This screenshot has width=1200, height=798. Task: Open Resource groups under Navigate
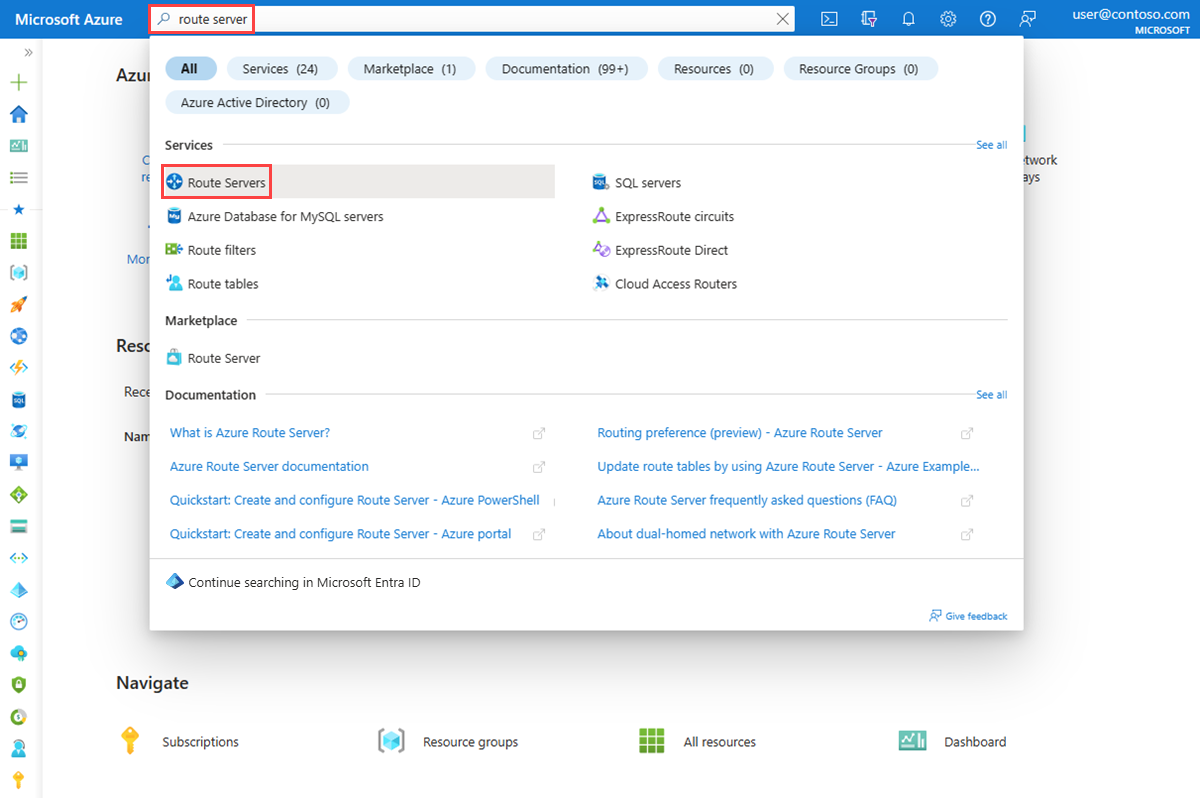pyautogui.click(x=448, y=741)
